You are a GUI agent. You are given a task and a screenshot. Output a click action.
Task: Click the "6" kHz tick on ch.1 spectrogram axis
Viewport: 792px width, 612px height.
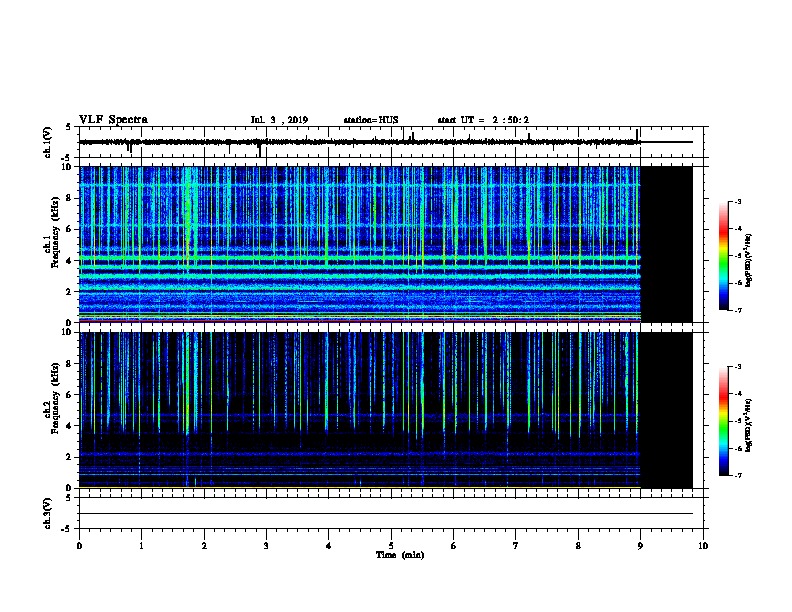click(x=70, y=229)
